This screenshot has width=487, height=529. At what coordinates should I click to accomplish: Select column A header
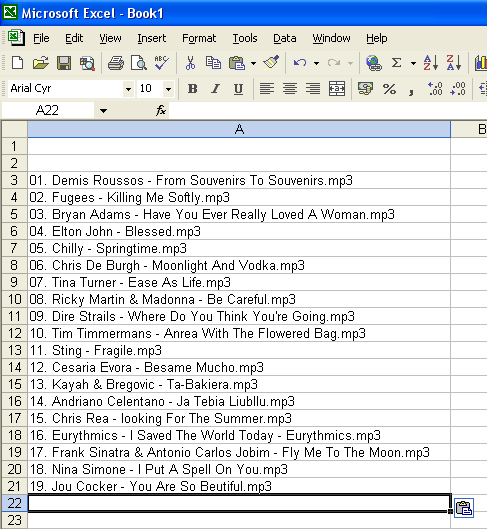pos(239,129)
